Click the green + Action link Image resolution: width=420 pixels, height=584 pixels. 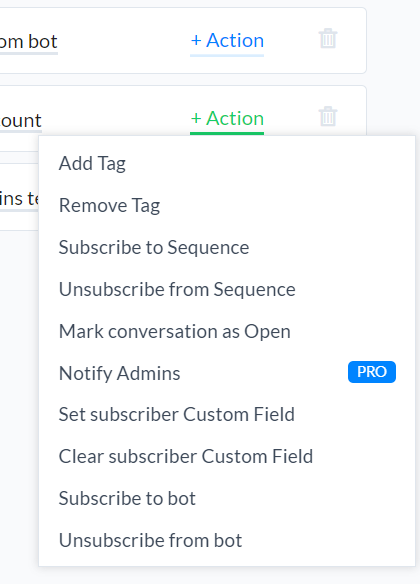(227, 118)
